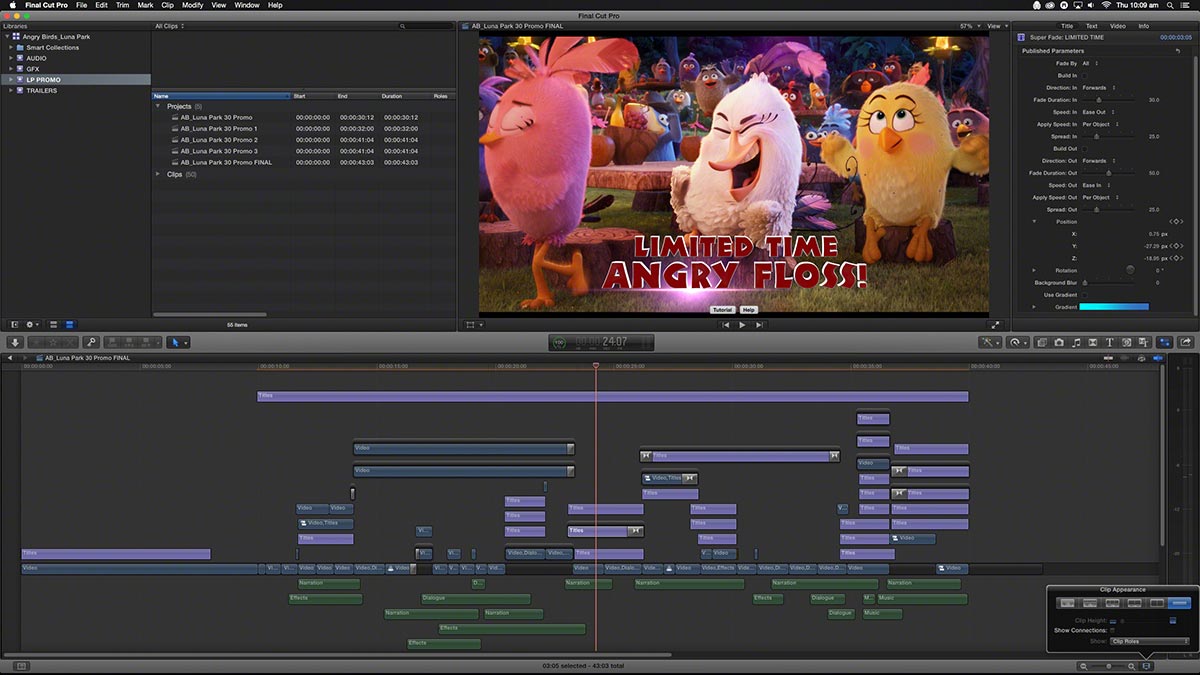The image size is (1200, 675).
Task: Open the music and sound browser
Action: 1076,342
